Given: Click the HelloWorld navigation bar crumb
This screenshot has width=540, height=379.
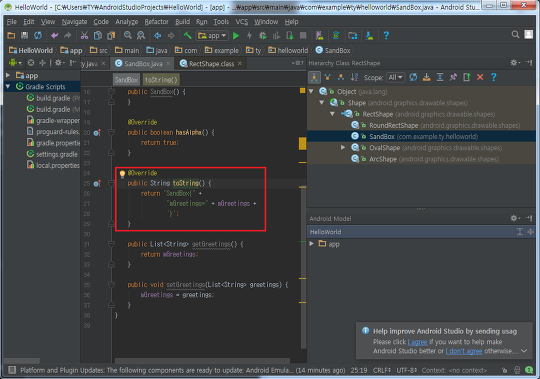Looking at the screenshot, I should [x=31, y=51].
